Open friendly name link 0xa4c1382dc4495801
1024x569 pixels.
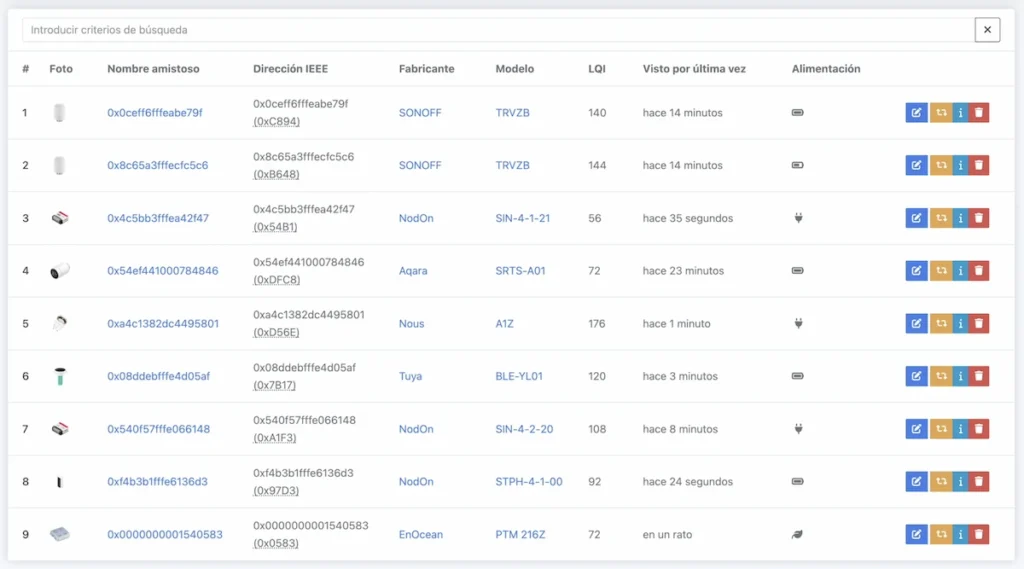point(163,324)
